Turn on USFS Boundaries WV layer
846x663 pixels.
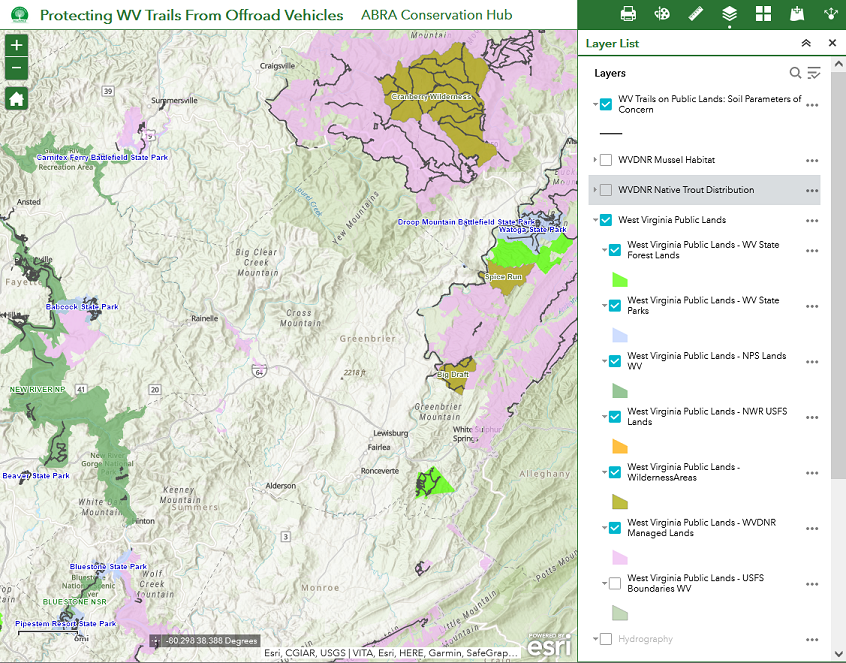pos(615,583)
